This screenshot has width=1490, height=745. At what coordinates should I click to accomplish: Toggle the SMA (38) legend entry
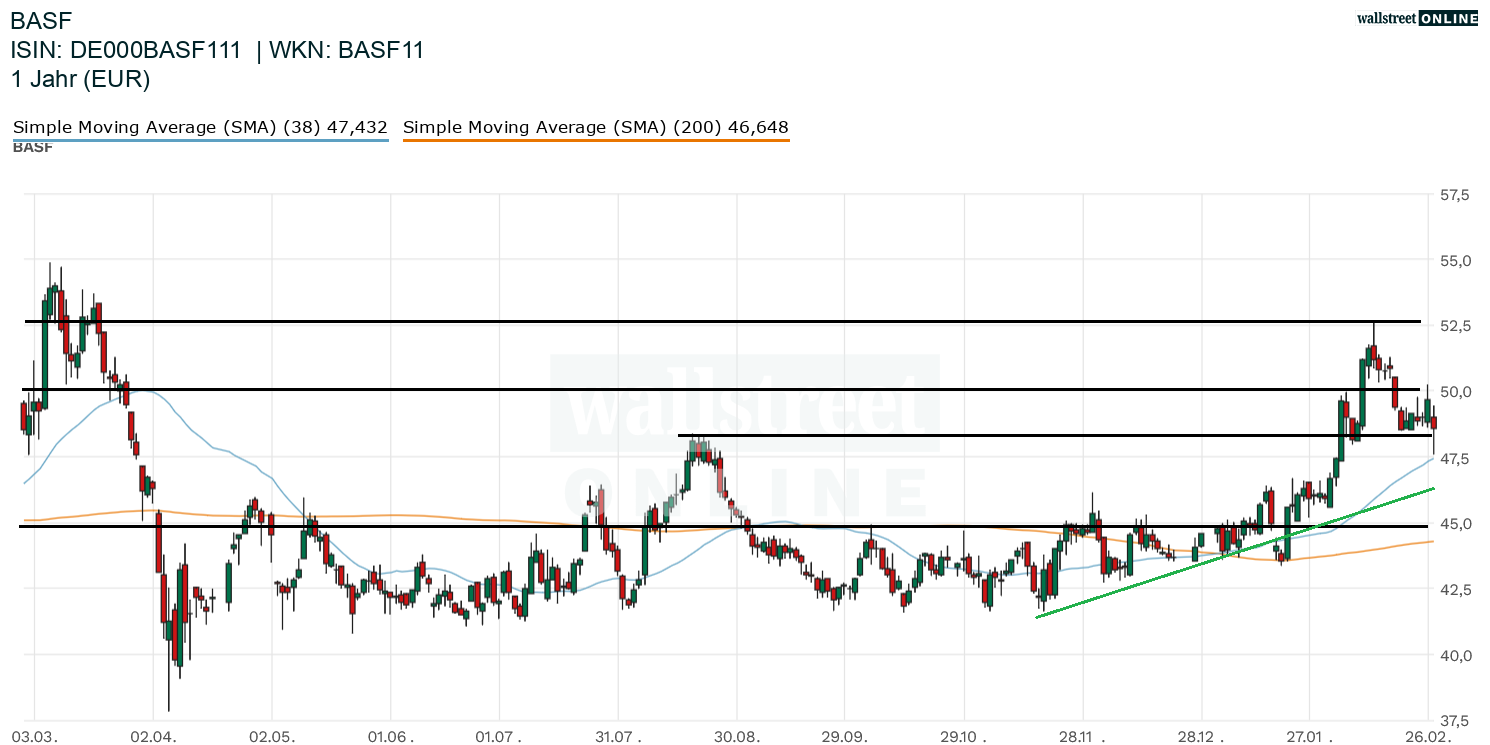[199, 127]
